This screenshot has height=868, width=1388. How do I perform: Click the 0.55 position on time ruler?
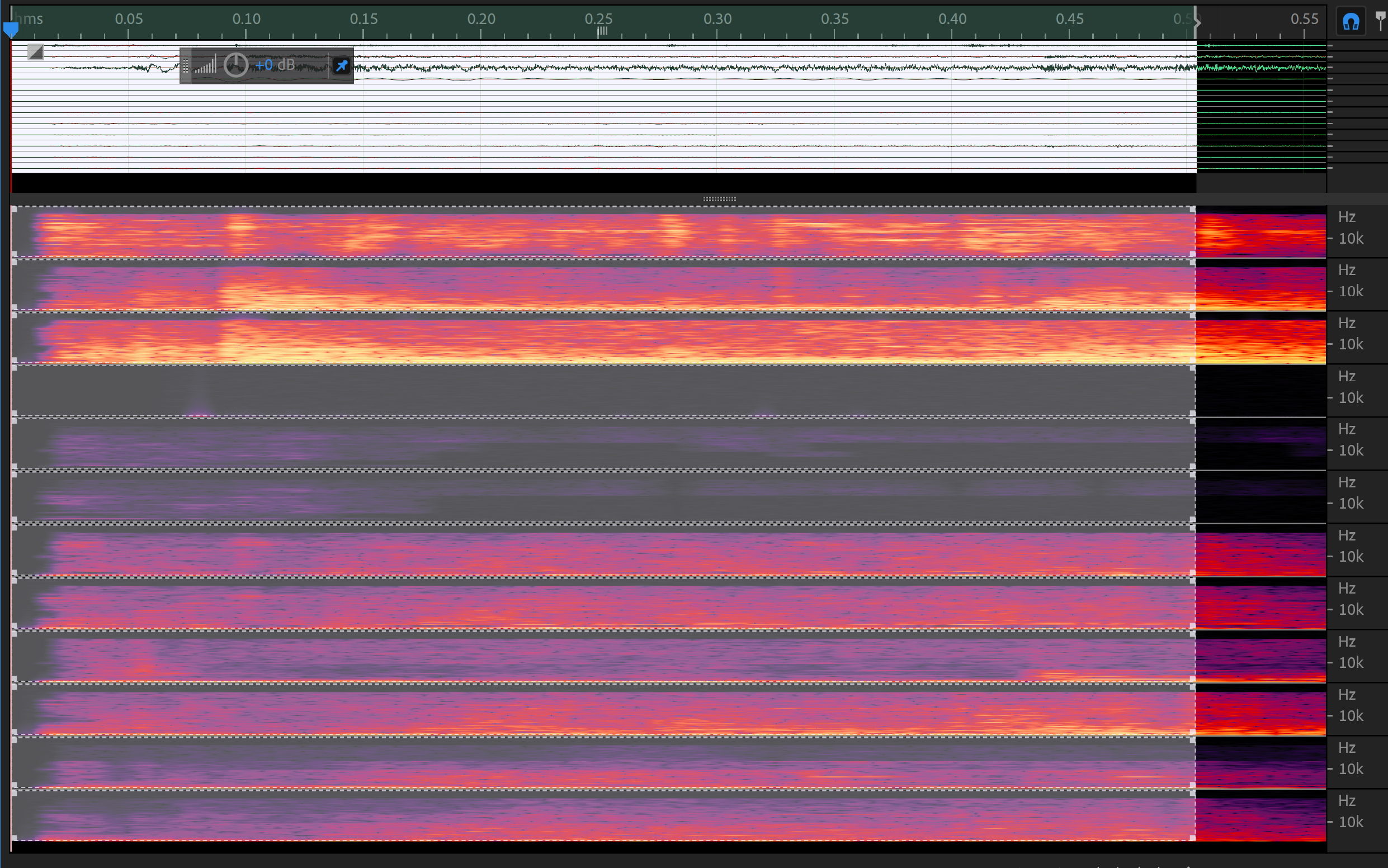[1304, 19]
